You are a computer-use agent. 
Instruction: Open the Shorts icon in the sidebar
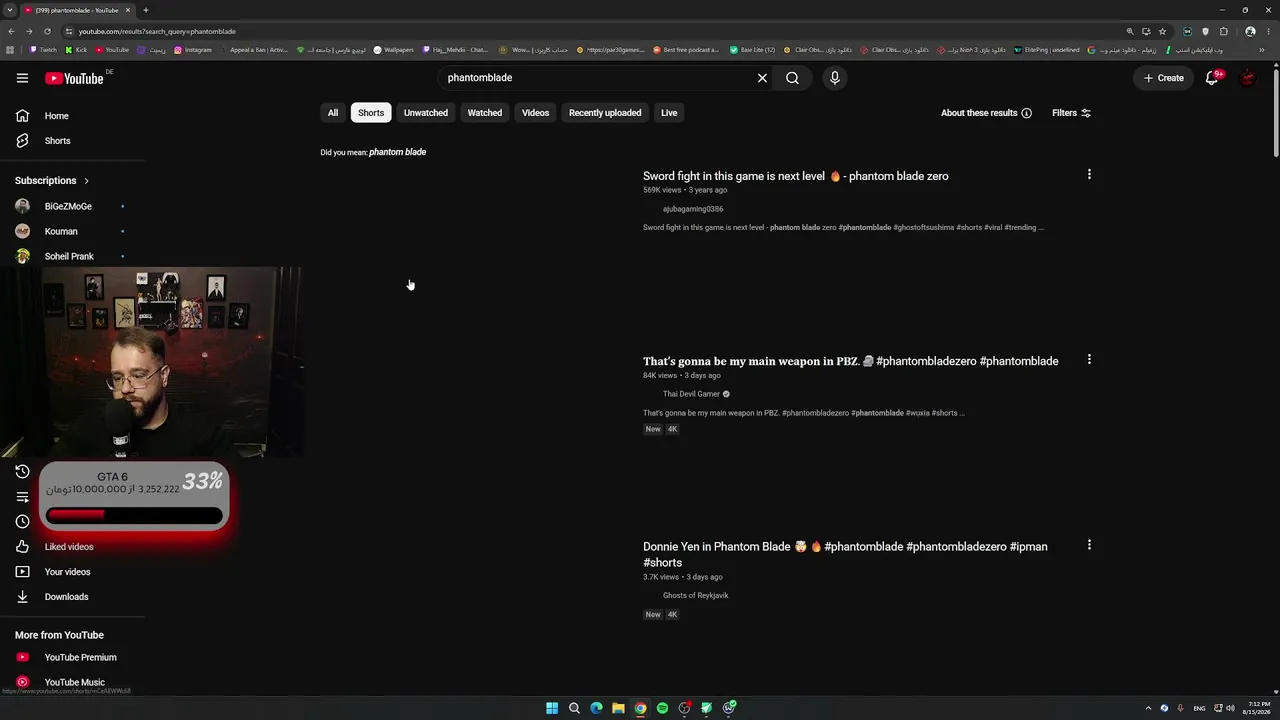tap(22, 141)
